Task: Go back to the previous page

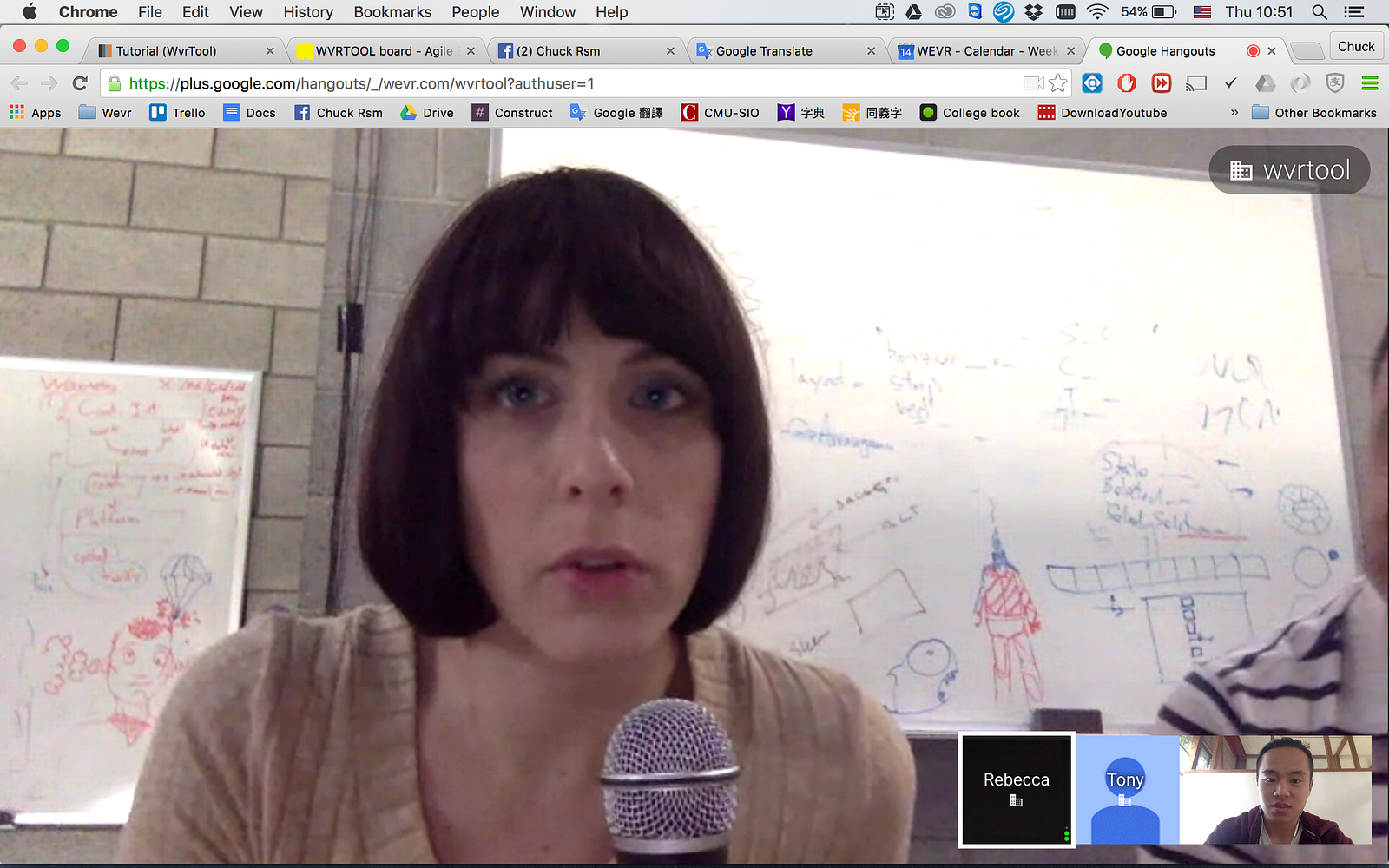Action: point(19,83)
